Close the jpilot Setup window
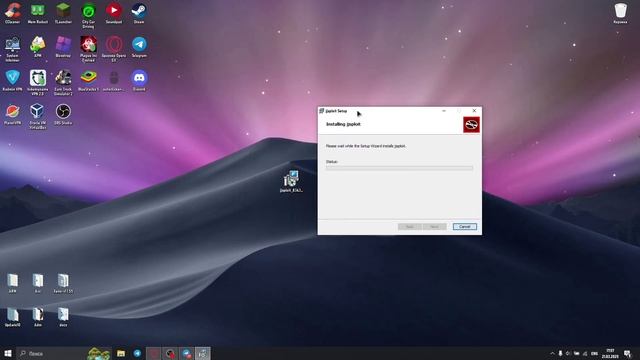640x360 pixels. click(x=474, y=111)
